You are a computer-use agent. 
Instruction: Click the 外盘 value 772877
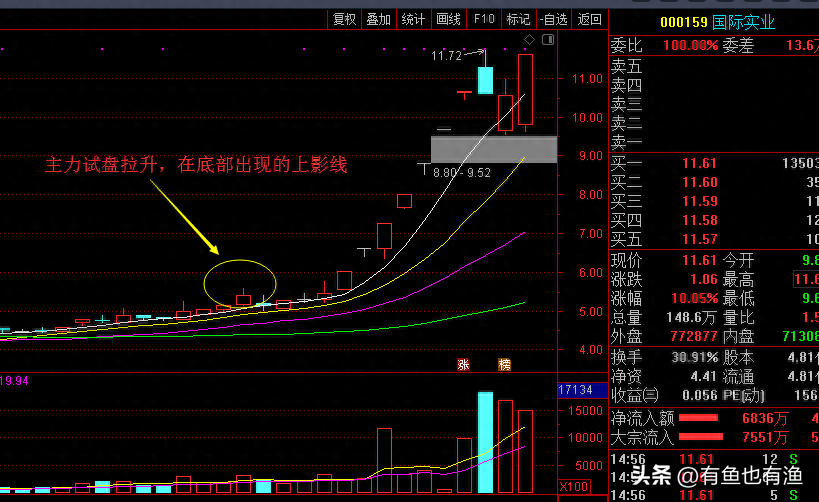(694, 336)
